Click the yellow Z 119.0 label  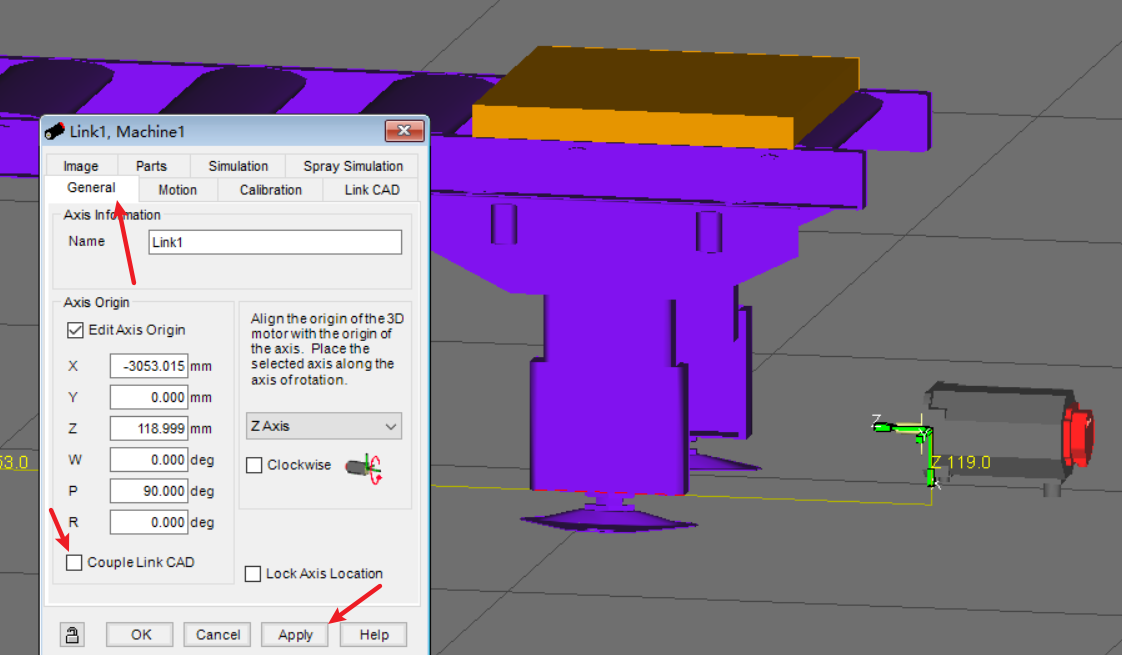tap(960, 462)
